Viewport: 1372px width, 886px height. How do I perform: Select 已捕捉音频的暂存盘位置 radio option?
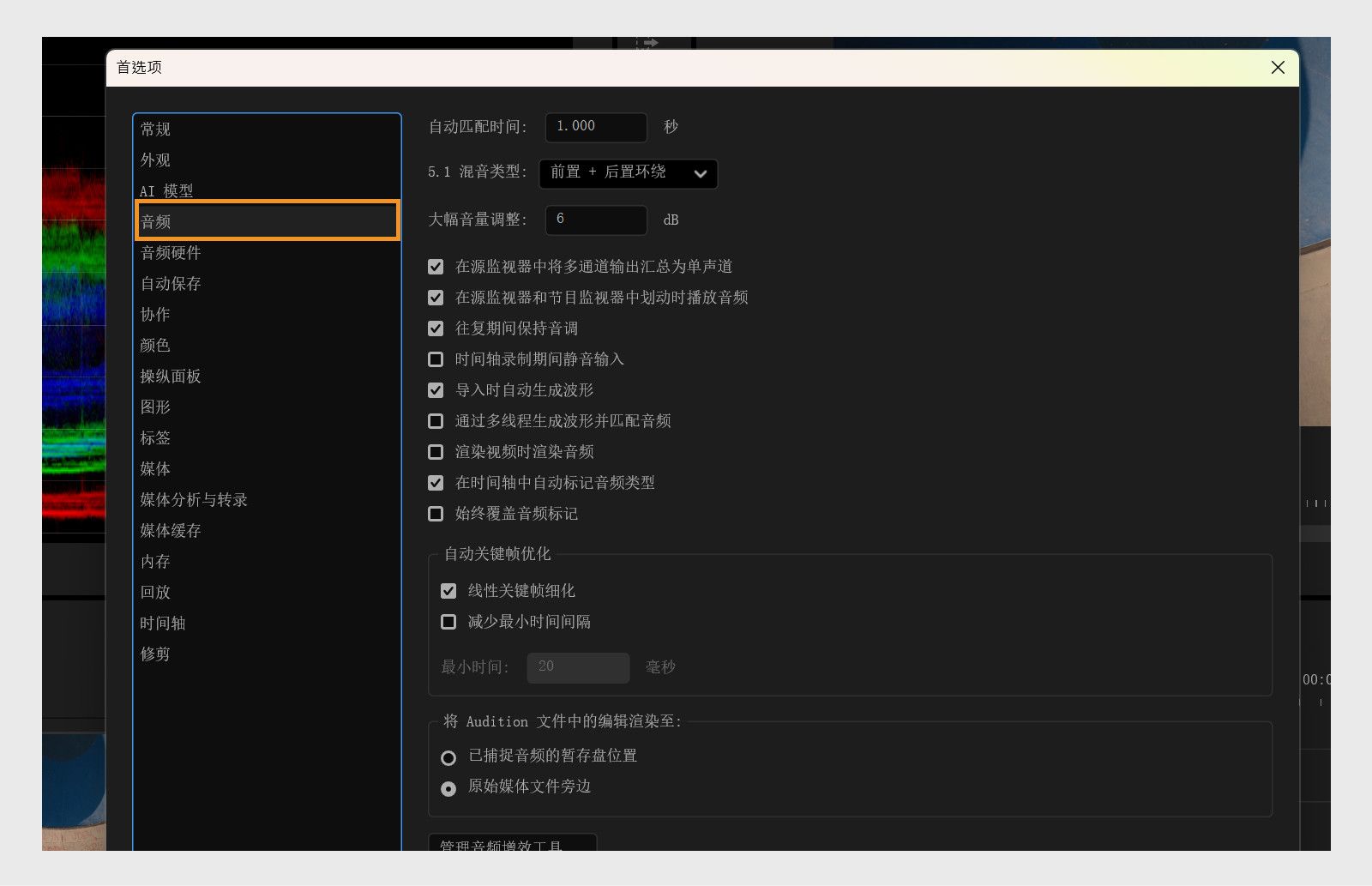click(448, 757)
